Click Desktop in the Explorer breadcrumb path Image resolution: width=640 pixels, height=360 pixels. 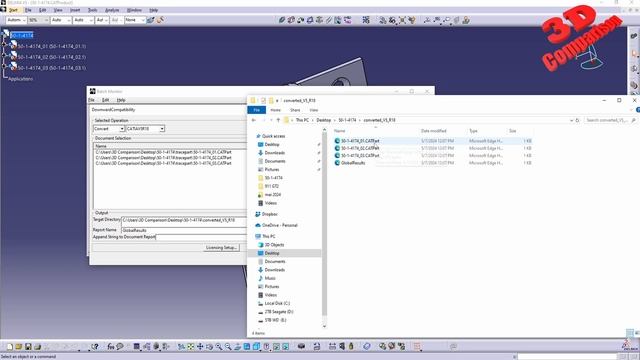pos(323,120)
